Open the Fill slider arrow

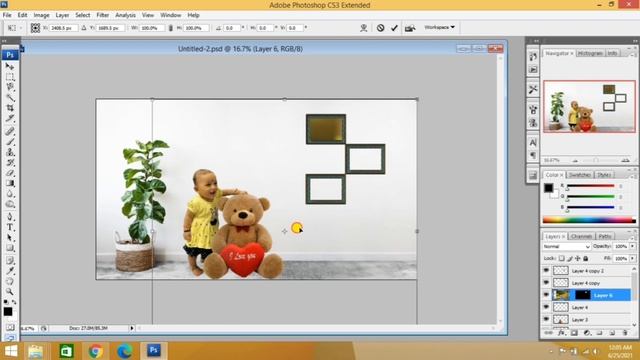pyautogui.click(x=633, y=258)
